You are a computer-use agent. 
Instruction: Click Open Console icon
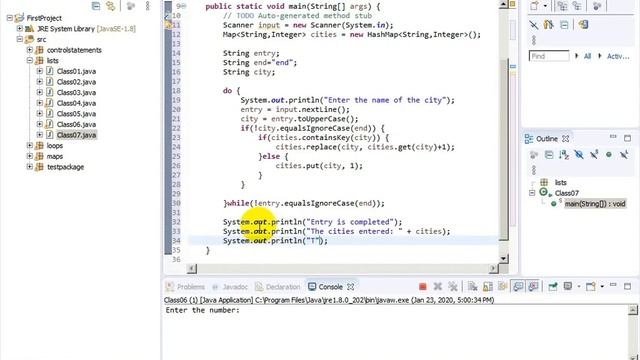click(x=590, y=287)
